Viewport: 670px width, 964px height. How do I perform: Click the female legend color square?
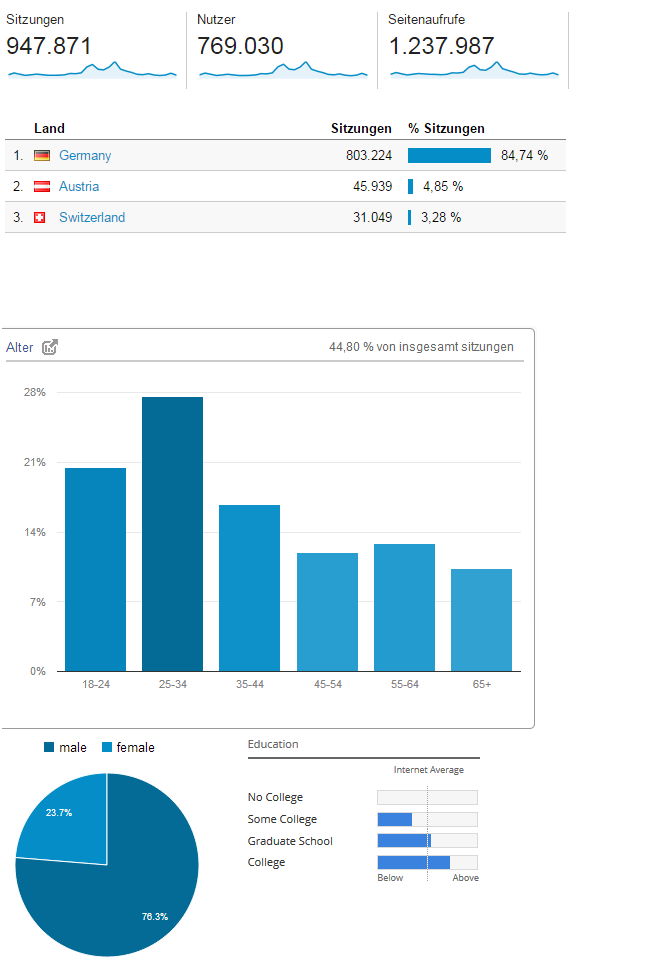(107, 747)
